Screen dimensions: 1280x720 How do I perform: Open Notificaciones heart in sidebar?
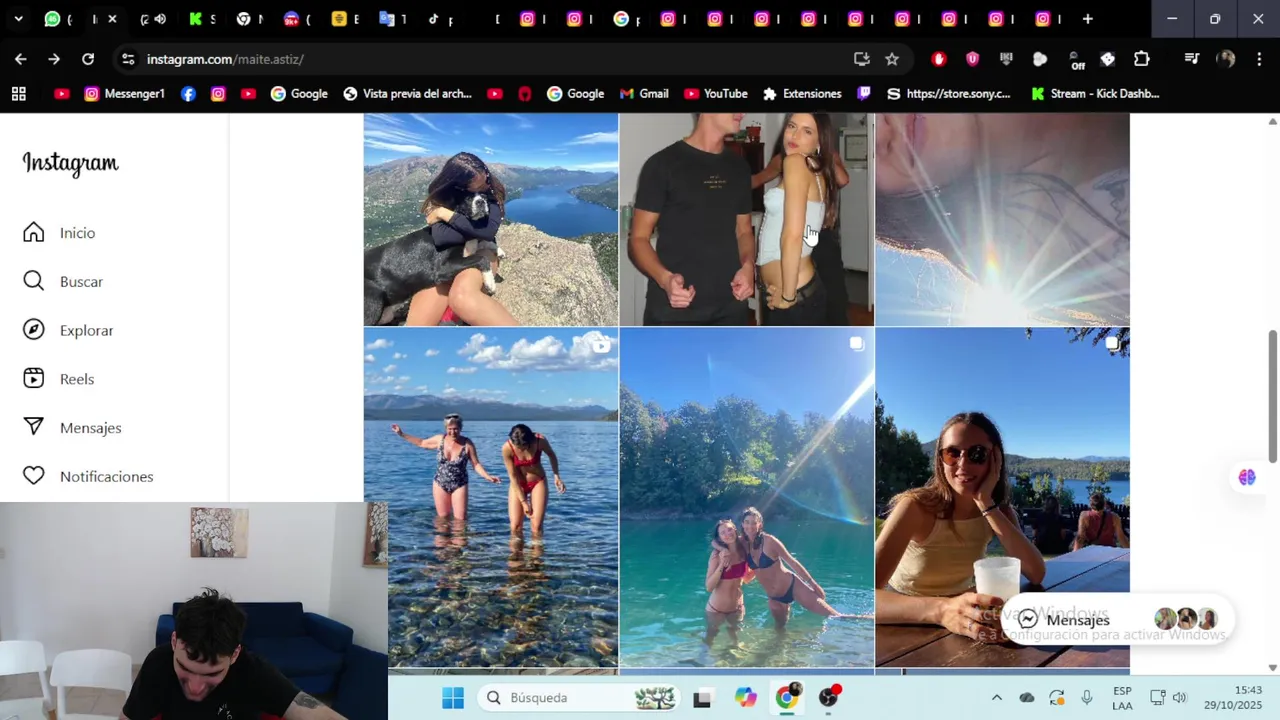pyautogui.click(x=88, y=477)
